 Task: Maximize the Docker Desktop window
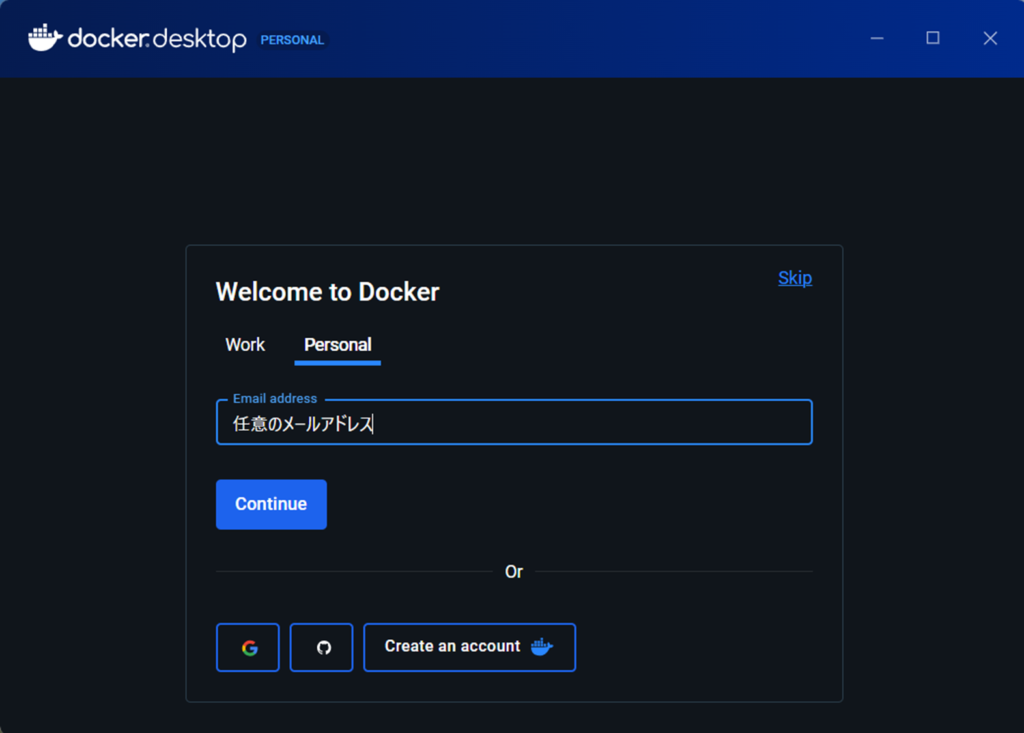933,39
